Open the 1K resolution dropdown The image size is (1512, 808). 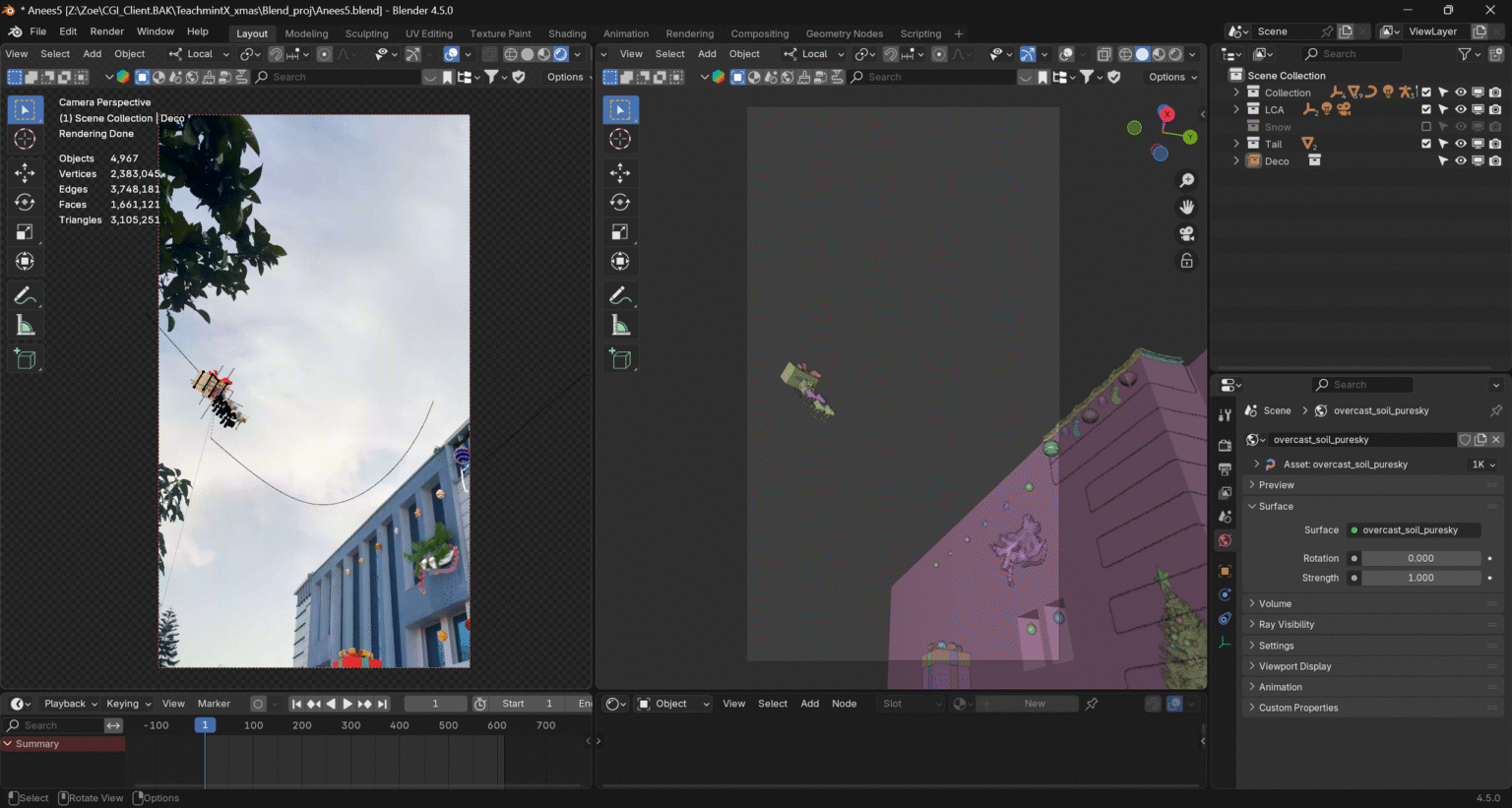pyautogui.click(x=1483, y=465)
